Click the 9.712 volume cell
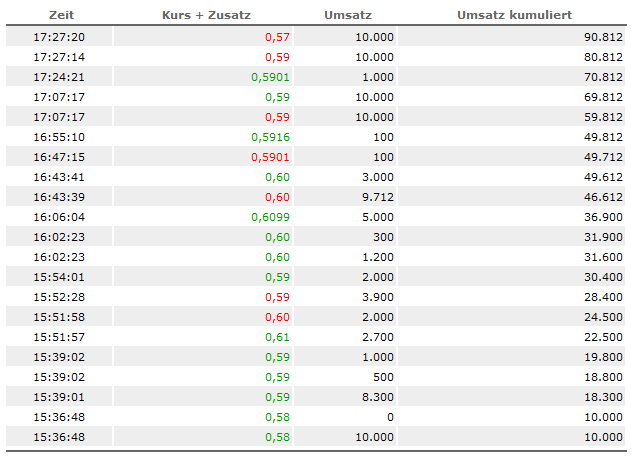 [x=377, y=197]
